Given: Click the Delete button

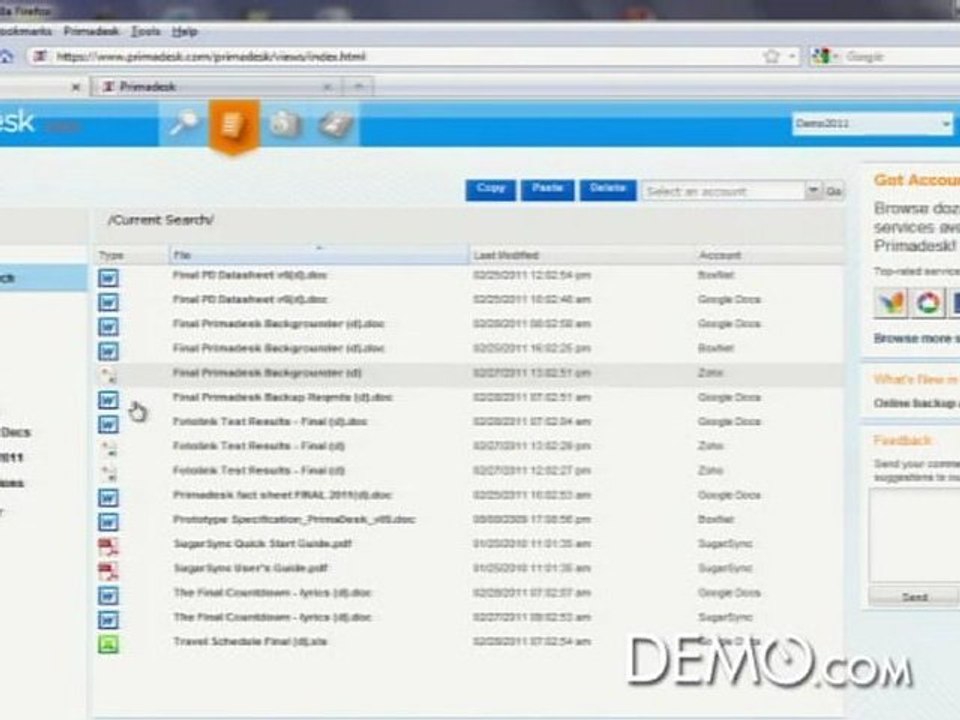Looking at the screenshot, I should click(608, 190).
